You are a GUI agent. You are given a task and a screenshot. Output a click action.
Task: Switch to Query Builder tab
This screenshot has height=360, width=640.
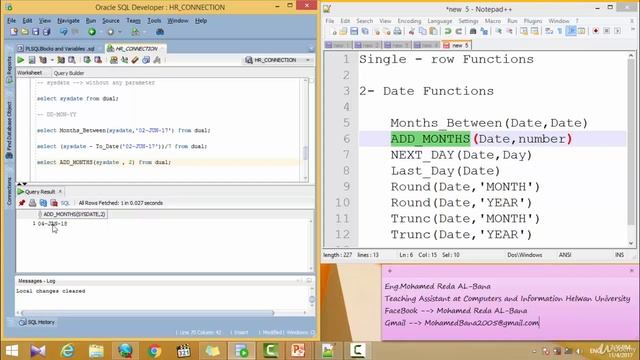[69, 73]
